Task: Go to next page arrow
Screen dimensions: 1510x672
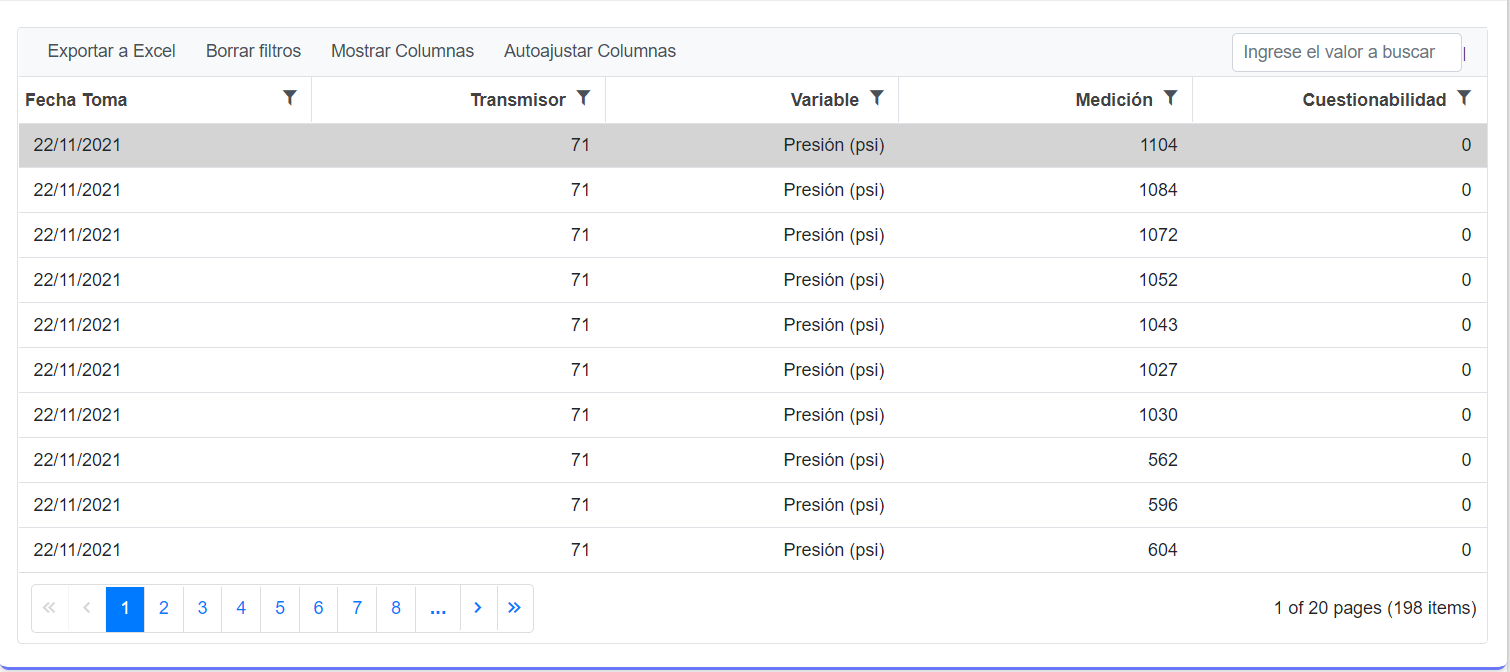Action: [x=478, y=608]
